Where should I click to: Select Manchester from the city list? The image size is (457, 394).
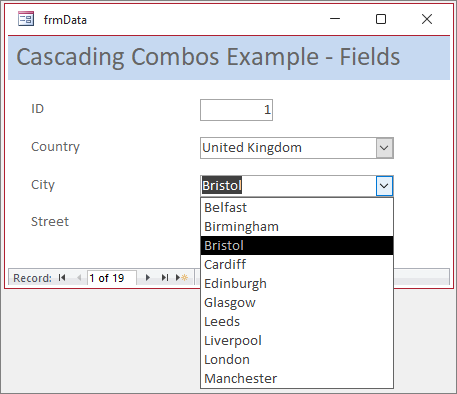[297, 379]
